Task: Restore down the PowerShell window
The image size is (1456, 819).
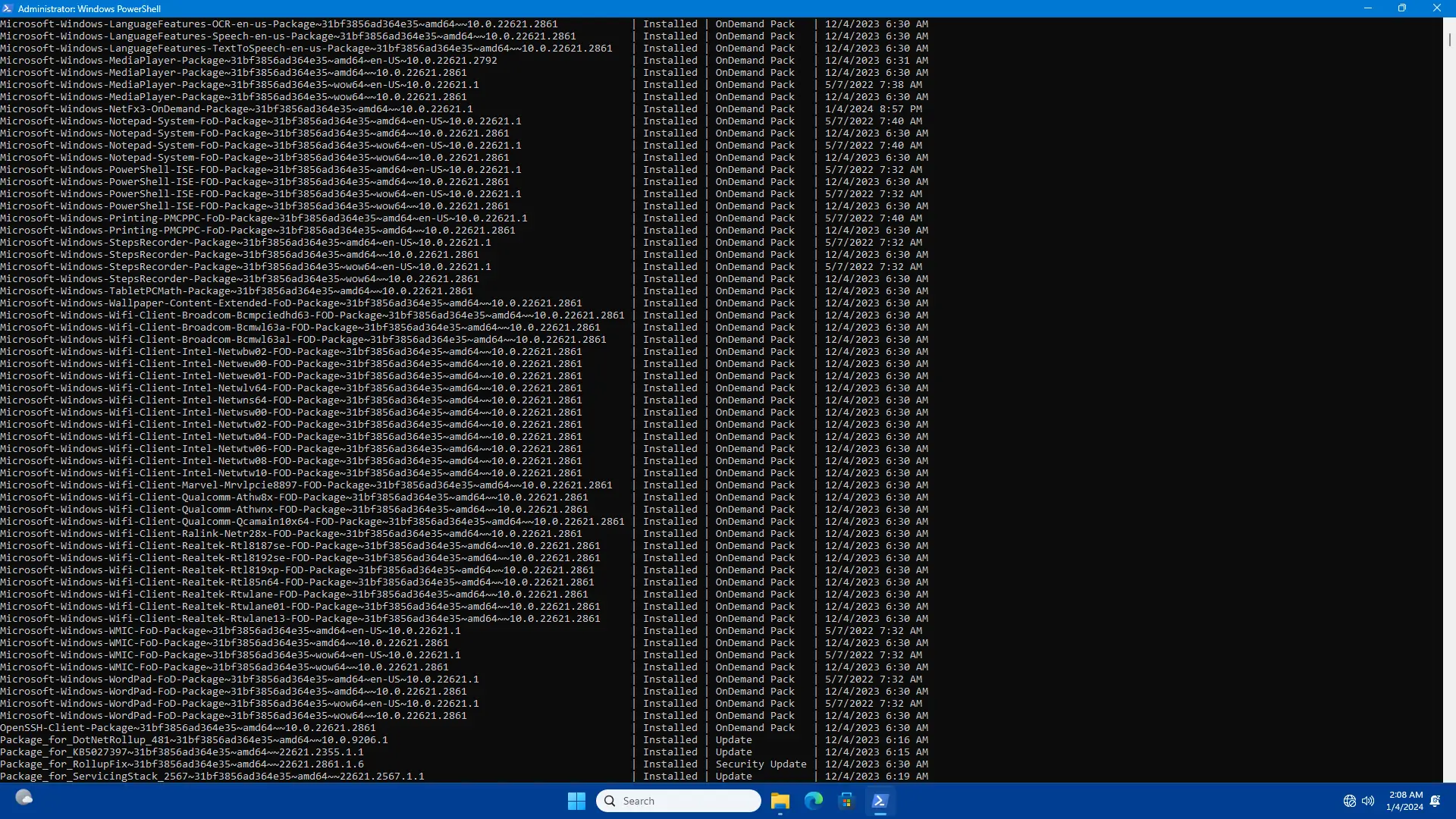Action: pyautogui.click(x=1402, y=8)
